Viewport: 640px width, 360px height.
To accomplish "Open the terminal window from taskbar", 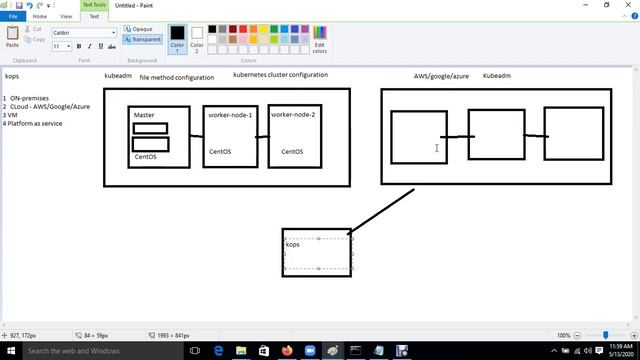I will tap(356, 351).
